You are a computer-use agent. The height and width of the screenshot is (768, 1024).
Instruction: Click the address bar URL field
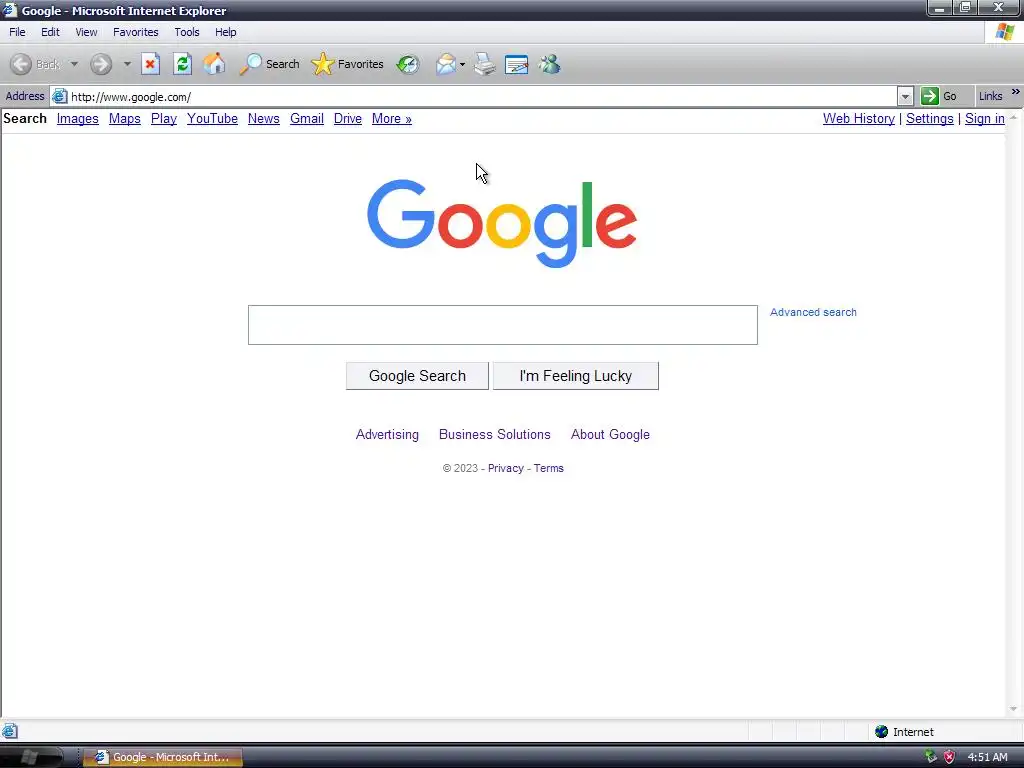coord(483,97)
